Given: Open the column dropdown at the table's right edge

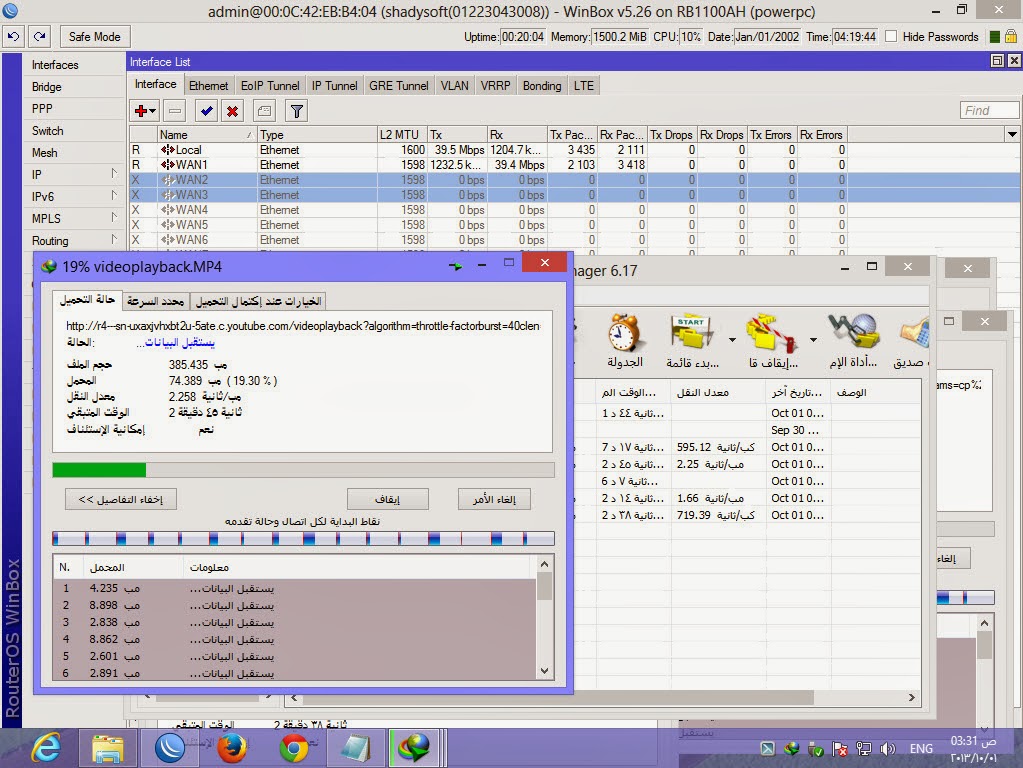Looking at the screenshot, I should click(x=1012, y=134).
